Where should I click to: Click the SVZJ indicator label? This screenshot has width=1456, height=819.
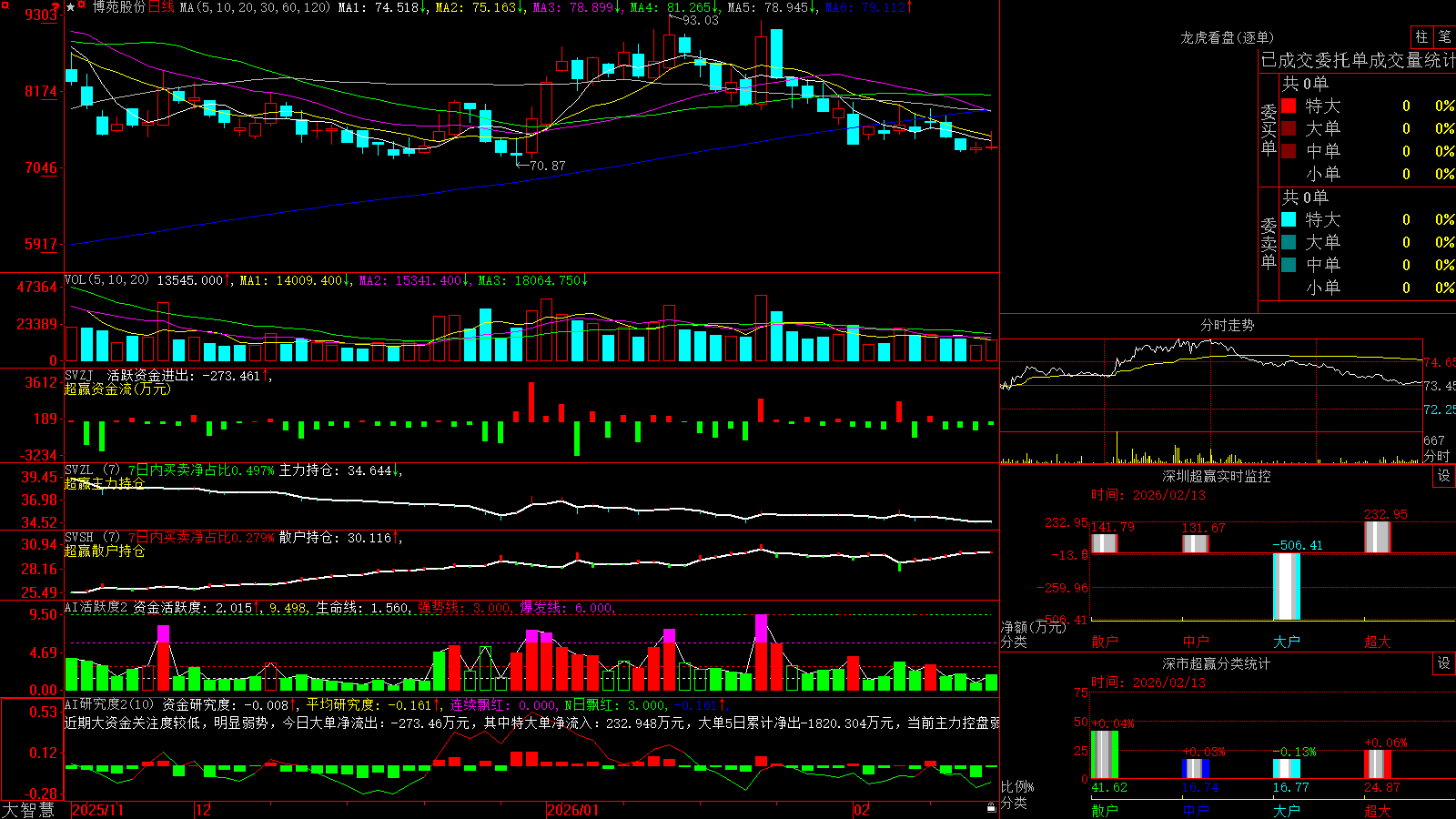pyautogui.click(x=78, y=375)
